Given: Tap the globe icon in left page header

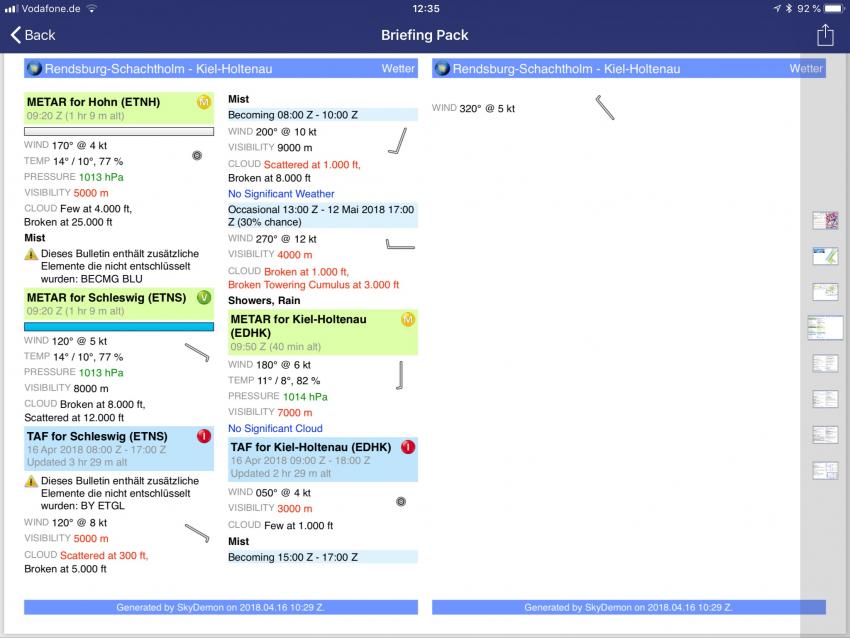Looking at the screenshot, I should (x=34, y=69).
